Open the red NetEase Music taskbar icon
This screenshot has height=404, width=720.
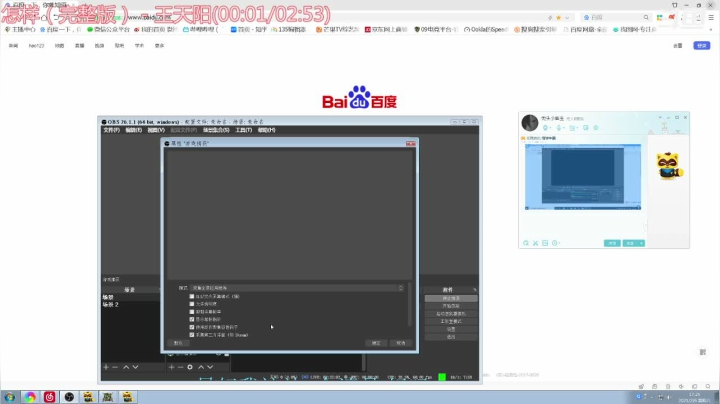coord(49,397)
